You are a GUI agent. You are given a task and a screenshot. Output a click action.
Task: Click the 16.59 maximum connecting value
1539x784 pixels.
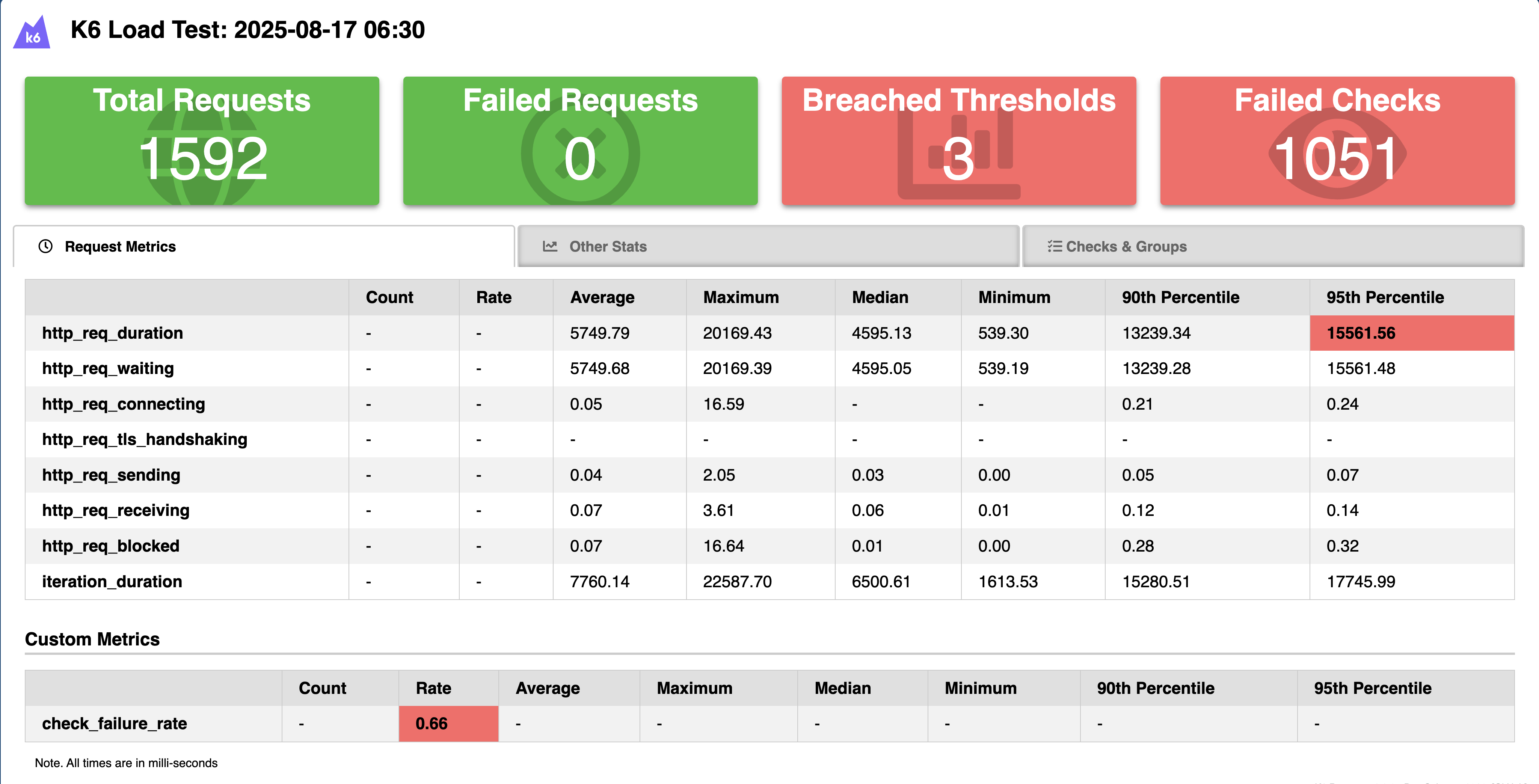pos(724,404)
